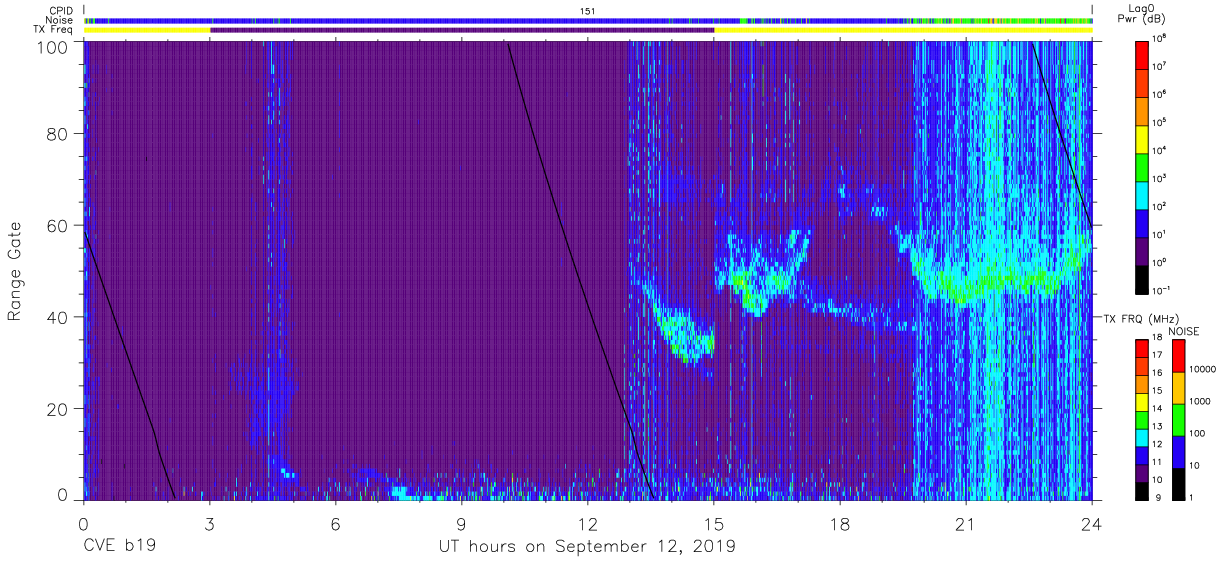
Task: Click the x-axis tick label '9'
Action: pyautogui.click(x=462, y=523)
